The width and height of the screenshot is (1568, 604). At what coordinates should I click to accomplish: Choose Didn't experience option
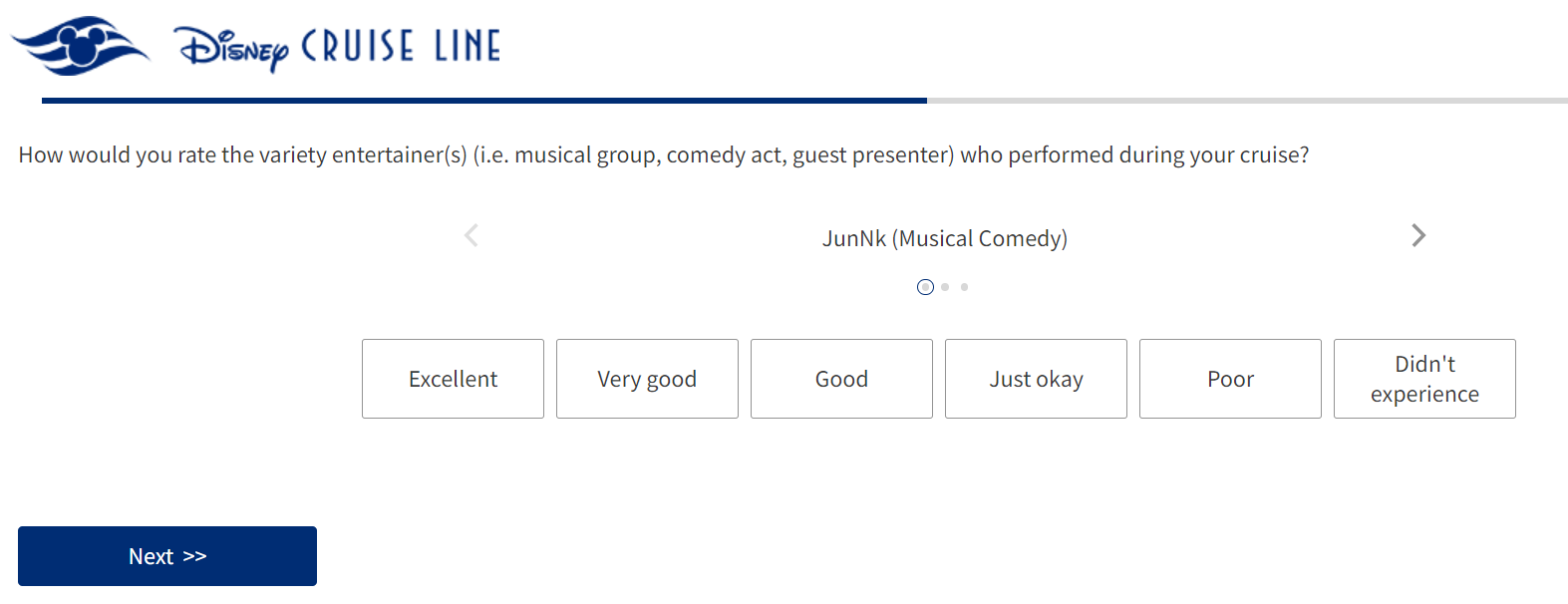(1424, 379)
